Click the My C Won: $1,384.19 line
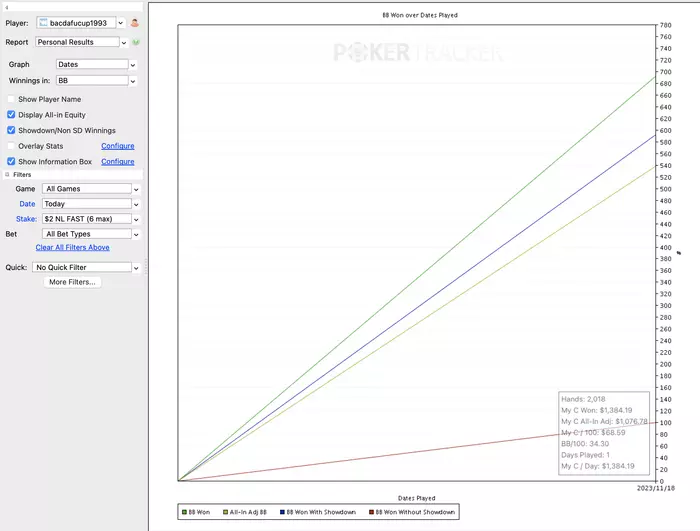 [597, 410]
